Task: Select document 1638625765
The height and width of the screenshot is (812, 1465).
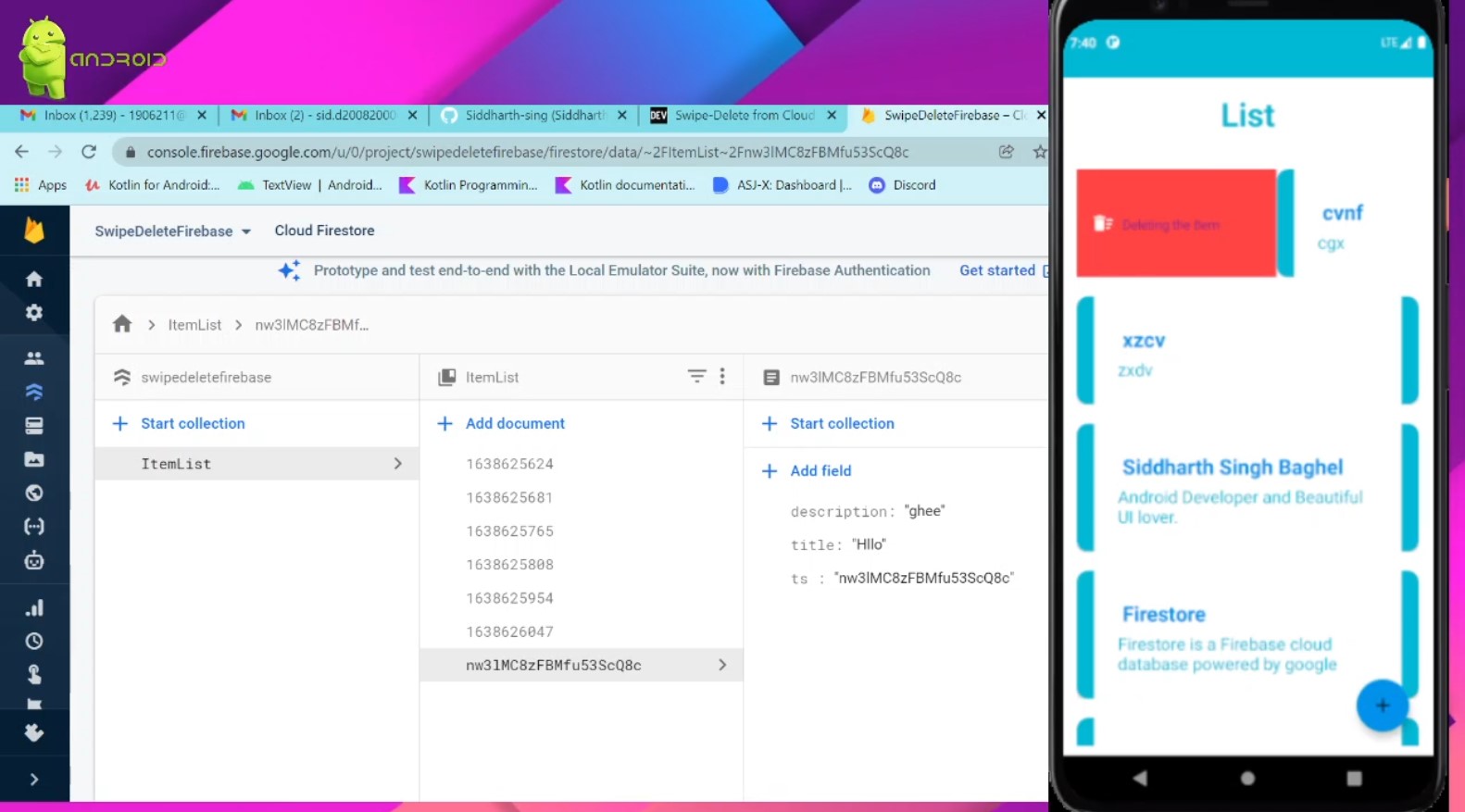Action: coord(510,531)
